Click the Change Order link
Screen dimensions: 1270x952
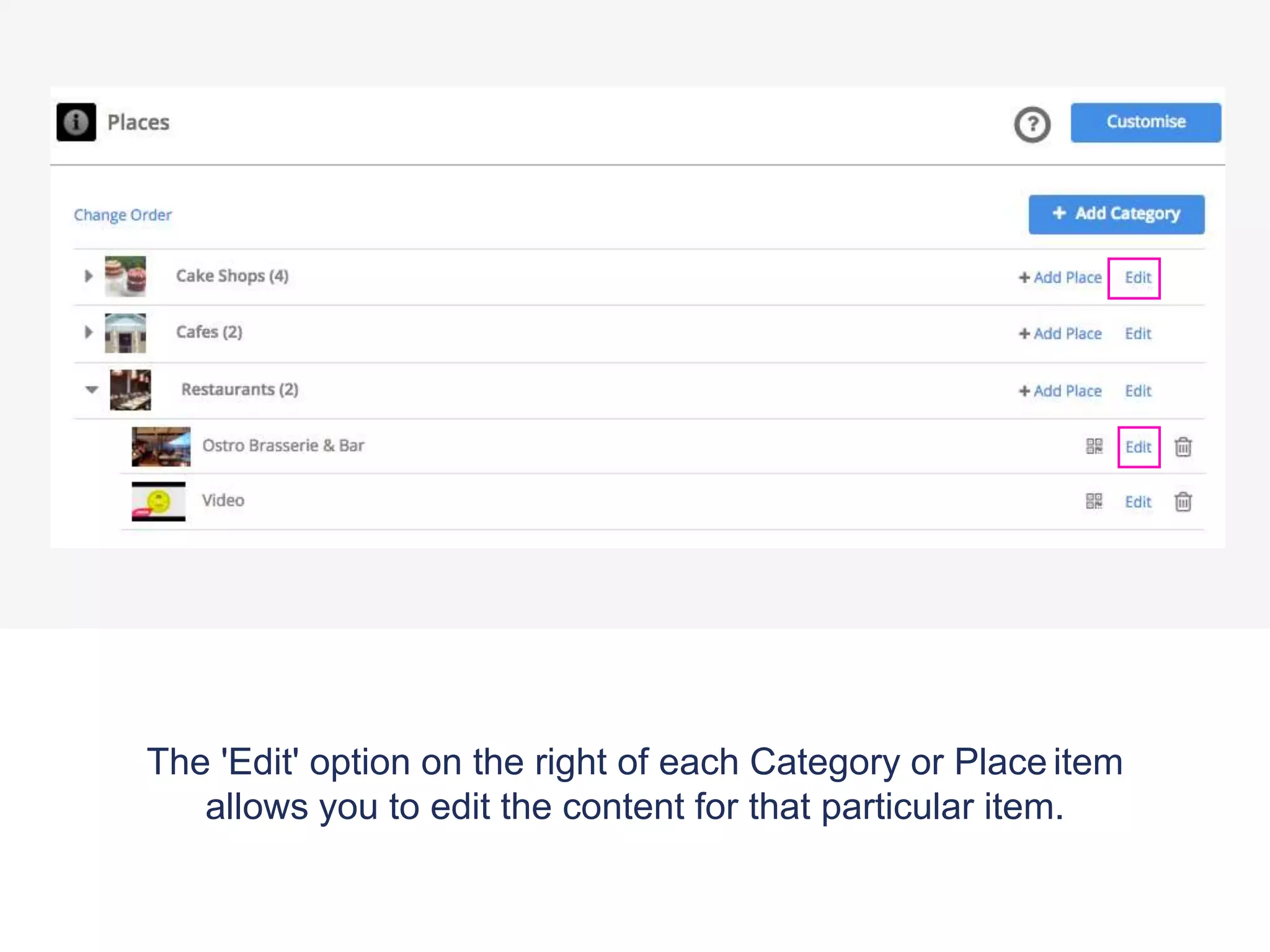123,215
